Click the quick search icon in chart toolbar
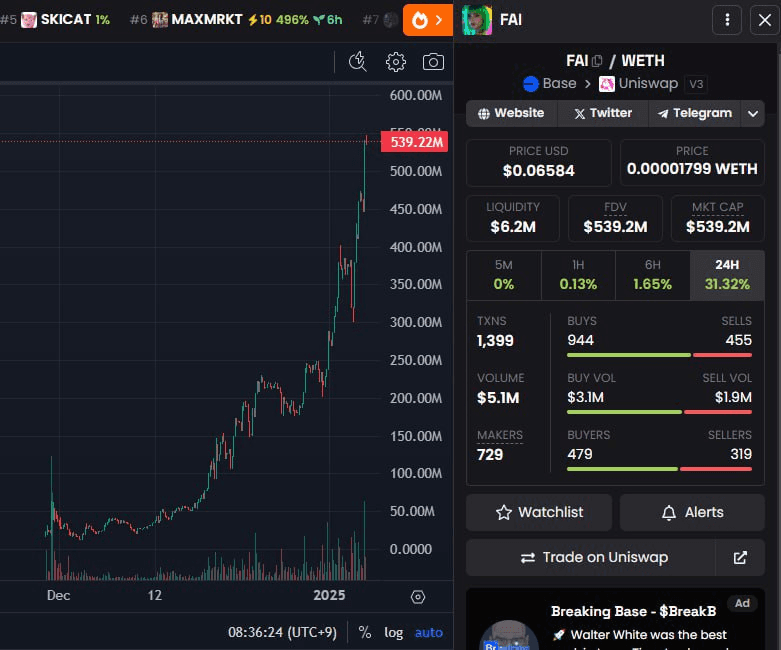Image resolution: width=781 pixels, height=650 pixels. tap(357, 62)
